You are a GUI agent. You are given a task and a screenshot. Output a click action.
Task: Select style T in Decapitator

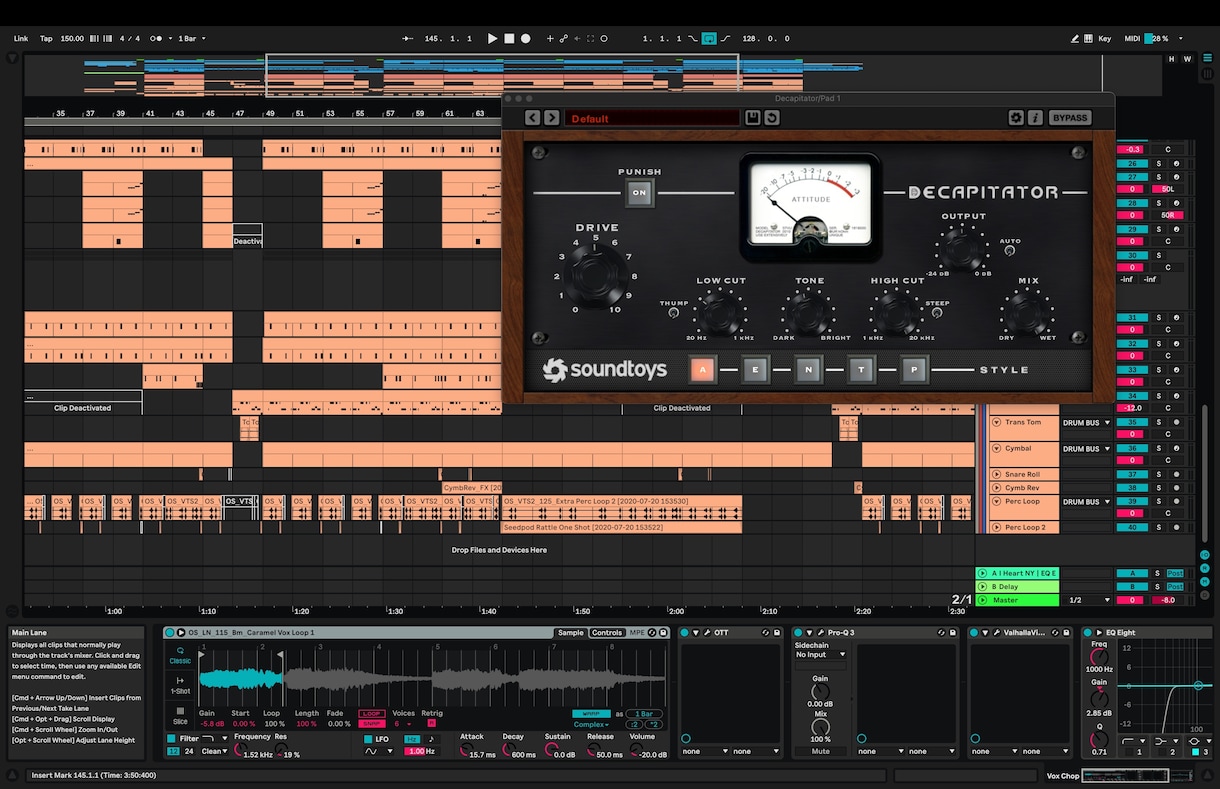(861, 370)
